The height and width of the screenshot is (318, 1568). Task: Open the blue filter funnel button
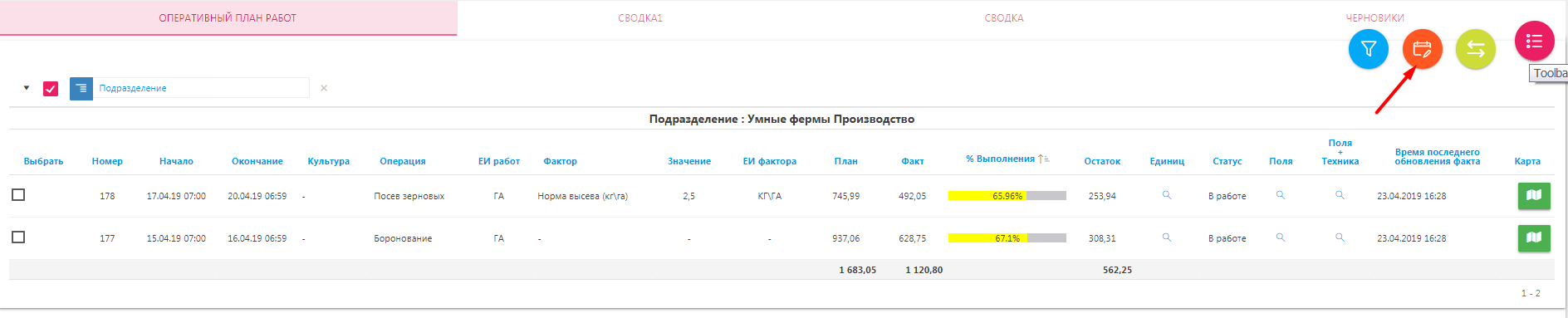pos(1369,49)
